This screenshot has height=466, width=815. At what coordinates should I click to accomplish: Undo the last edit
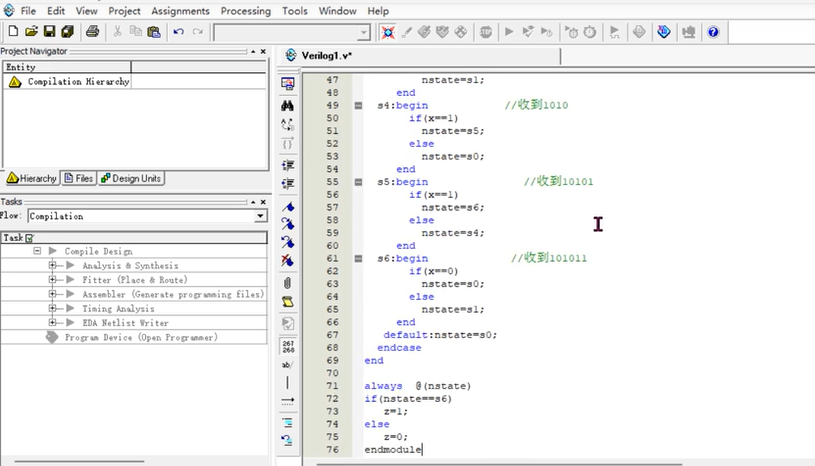pos(179,32)
